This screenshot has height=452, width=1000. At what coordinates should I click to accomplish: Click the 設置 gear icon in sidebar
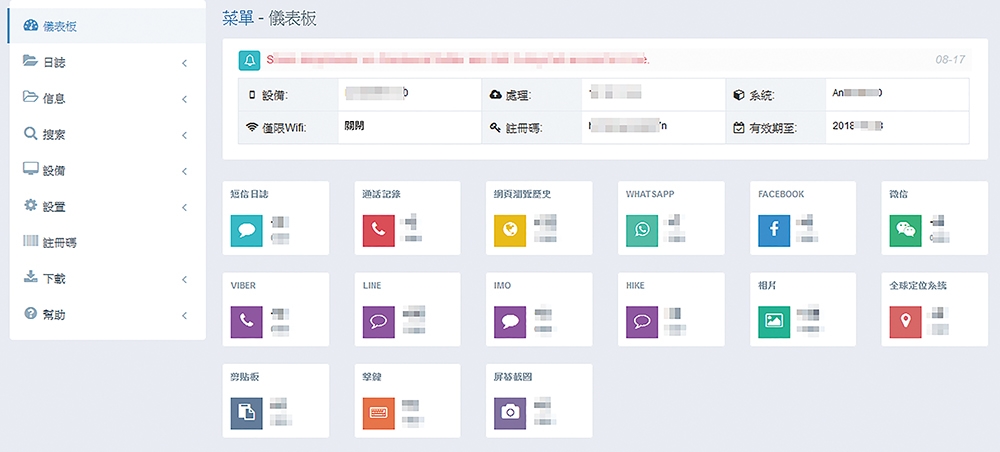[x=31, y=205]
